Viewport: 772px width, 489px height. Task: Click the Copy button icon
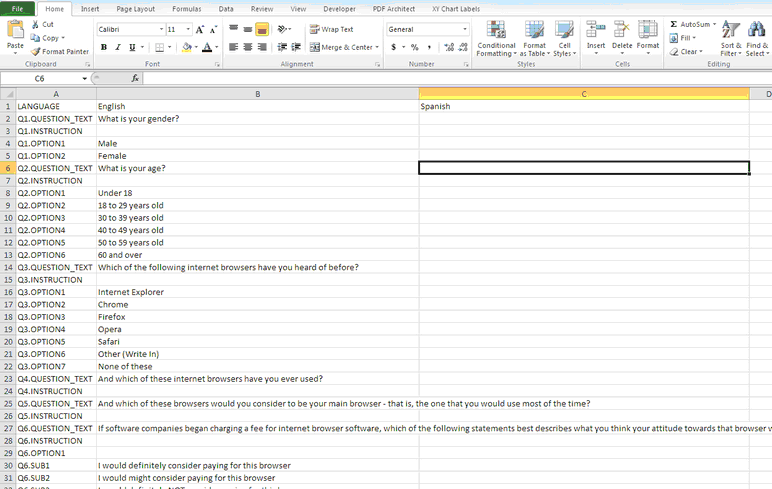tap(35, 38)
